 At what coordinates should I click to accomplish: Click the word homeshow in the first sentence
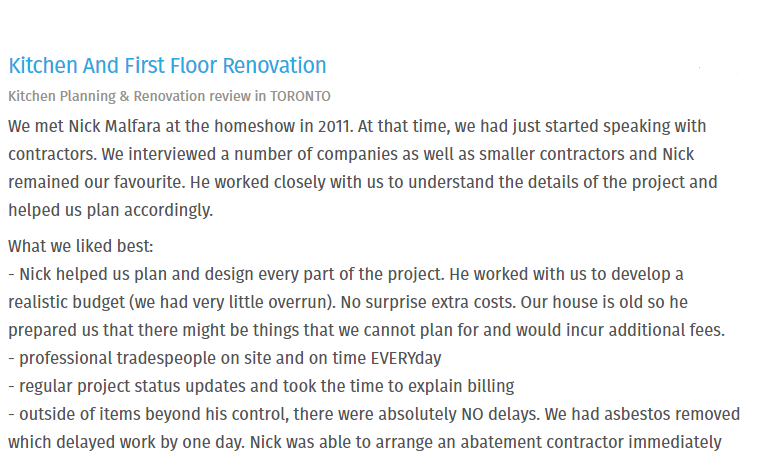262,127
